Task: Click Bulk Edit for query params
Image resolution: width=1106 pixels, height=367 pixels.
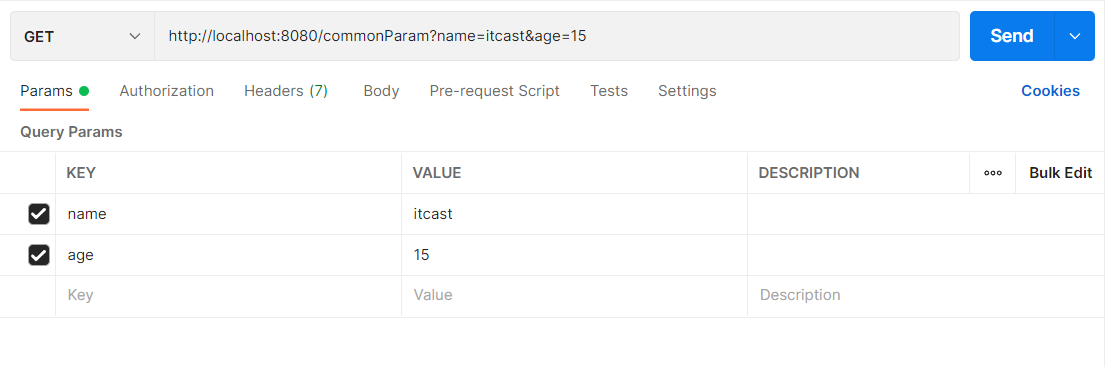Action: point(1060,173)
